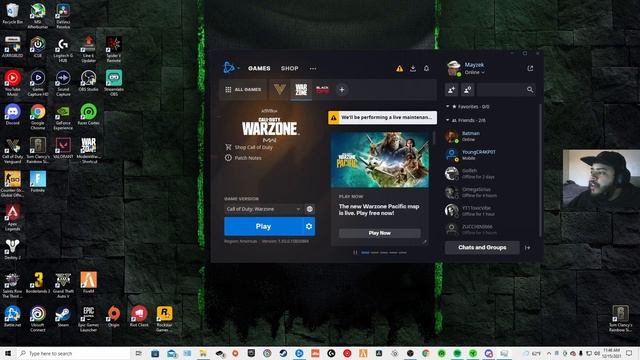Open GeForce Experience shortcut

pyautogui.click(x=63, y=117)
